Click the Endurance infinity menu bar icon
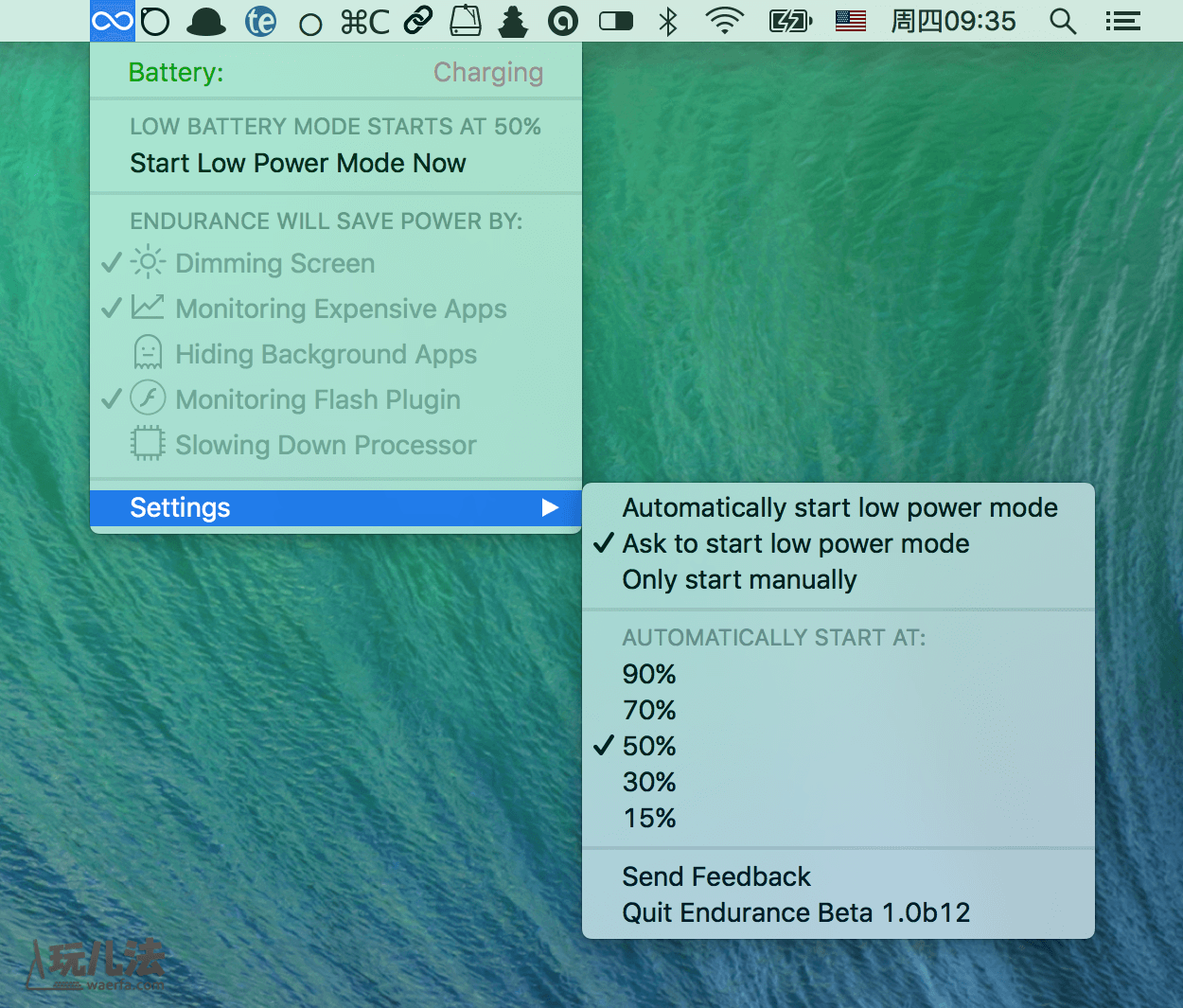 tap(113, 21)
